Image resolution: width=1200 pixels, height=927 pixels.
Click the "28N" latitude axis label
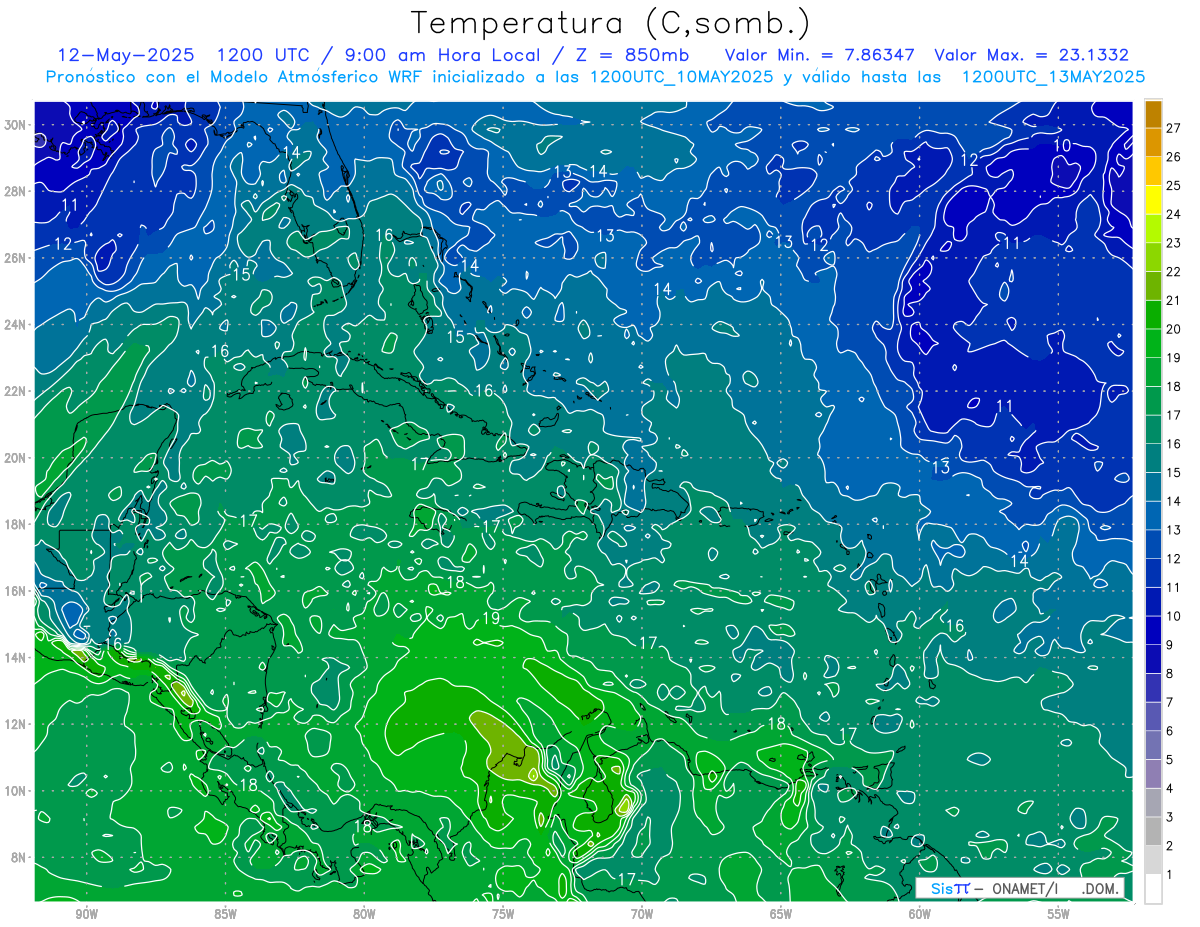click(15, 191)
